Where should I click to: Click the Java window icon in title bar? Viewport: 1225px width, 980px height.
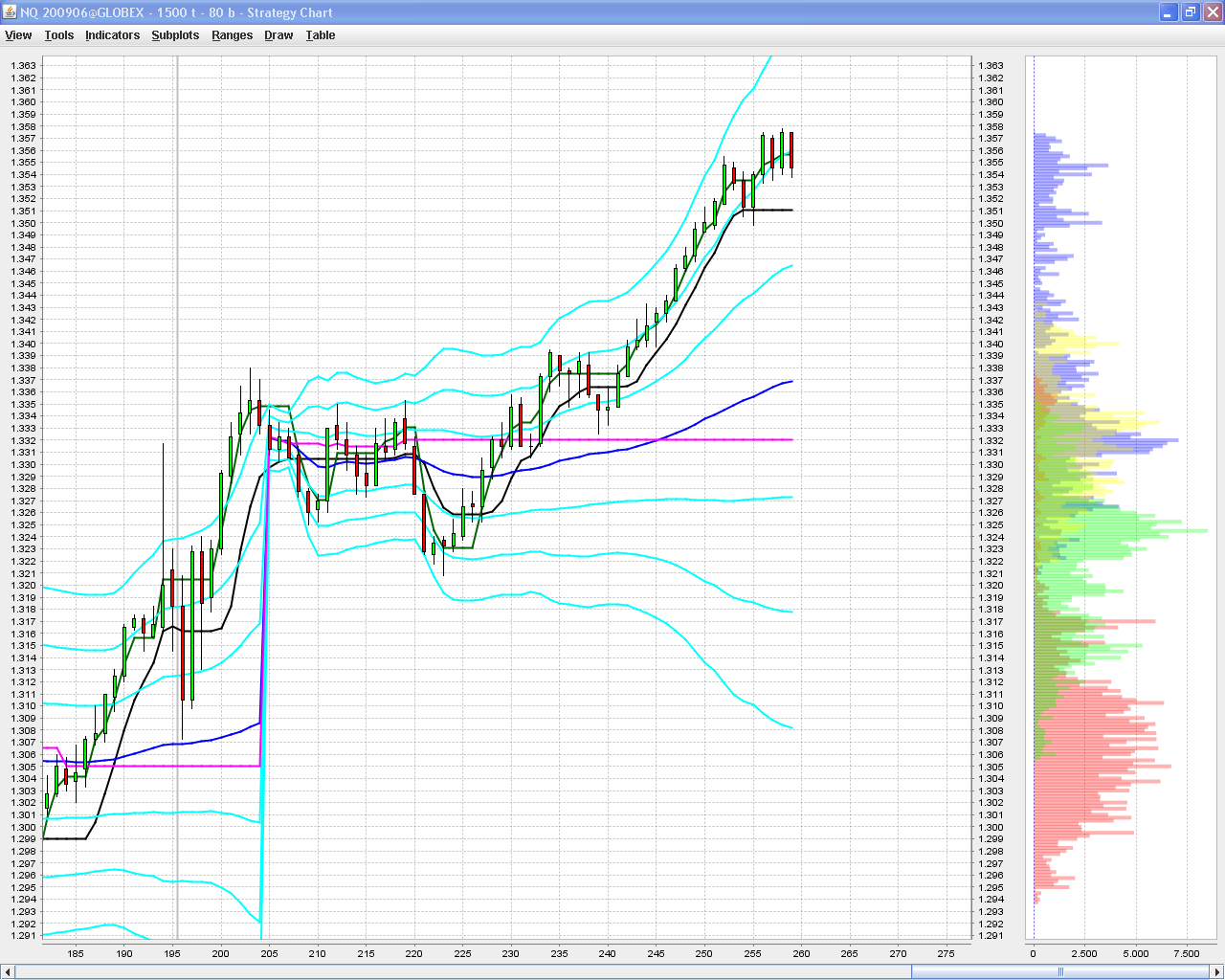(10, 12)
